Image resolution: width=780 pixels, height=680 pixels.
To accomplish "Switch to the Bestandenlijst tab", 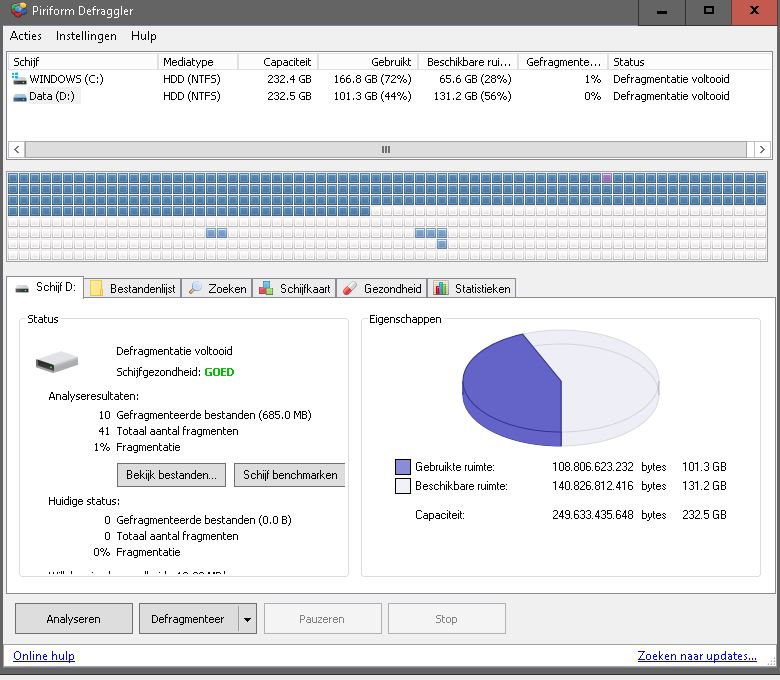I will pos(132,289).
